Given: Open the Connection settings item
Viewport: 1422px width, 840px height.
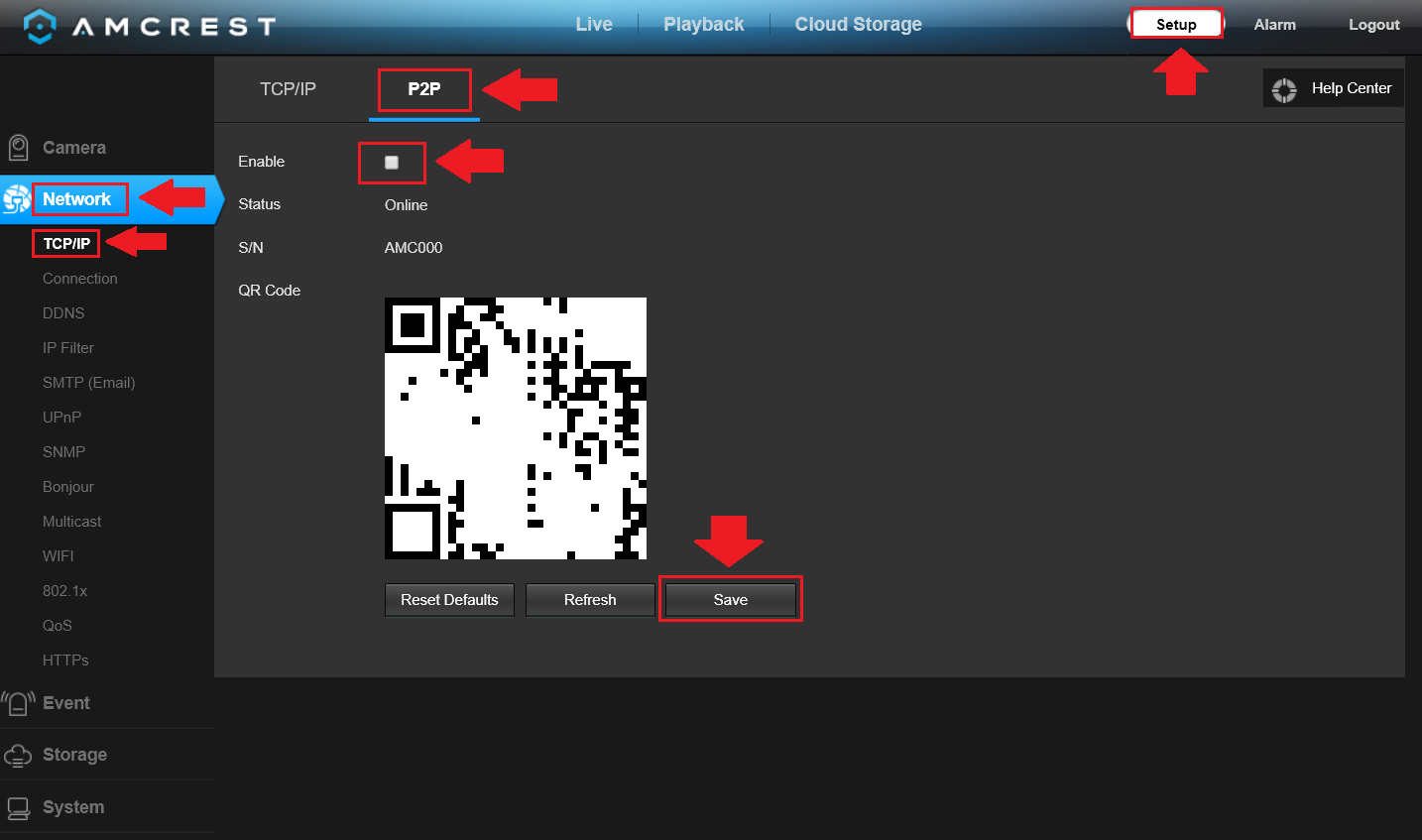Looking at the screenshot, I should (x=80, y=279).
